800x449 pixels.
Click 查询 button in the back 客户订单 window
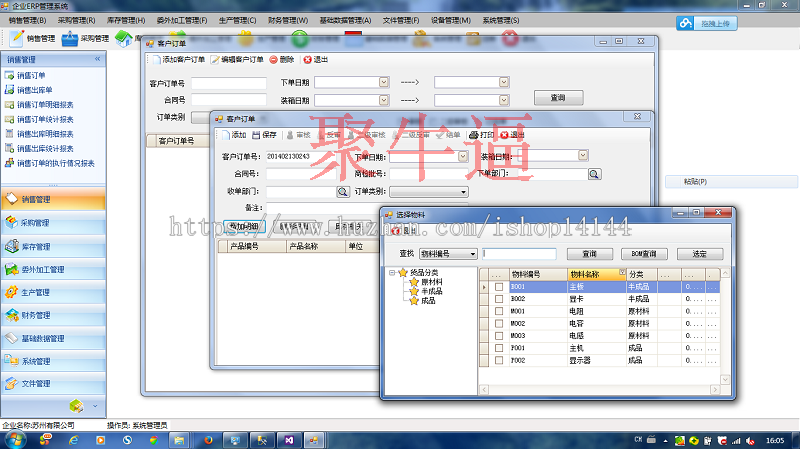click(x=558, y=97)
